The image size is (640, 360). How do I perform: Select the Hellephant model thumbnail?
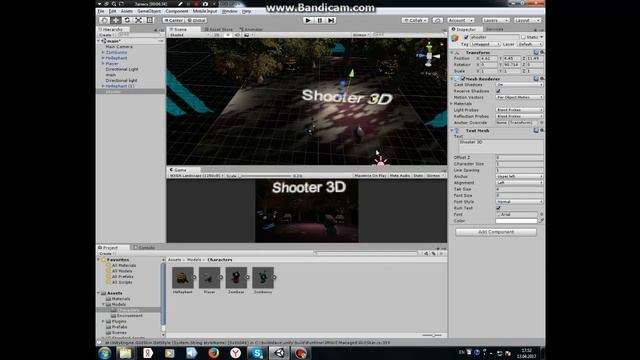(182, 278)
